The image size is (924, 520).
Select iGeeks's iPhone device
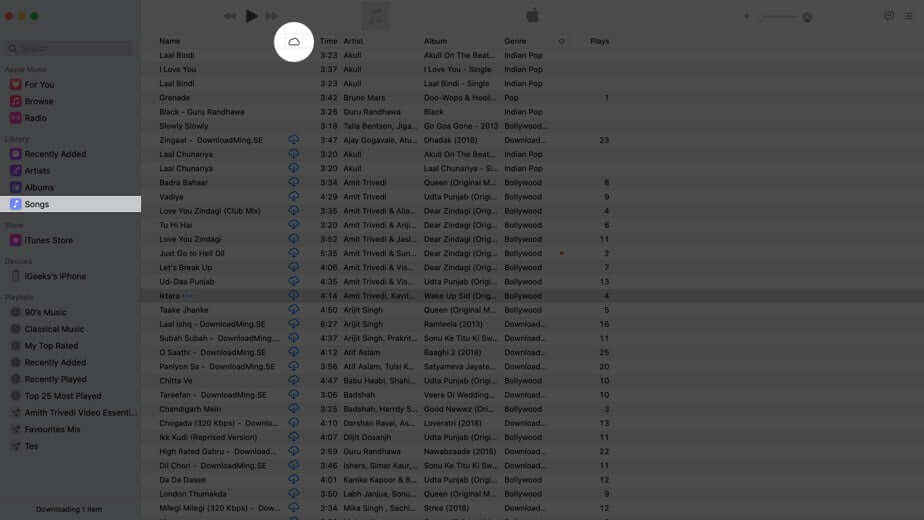tap(55, 277)
